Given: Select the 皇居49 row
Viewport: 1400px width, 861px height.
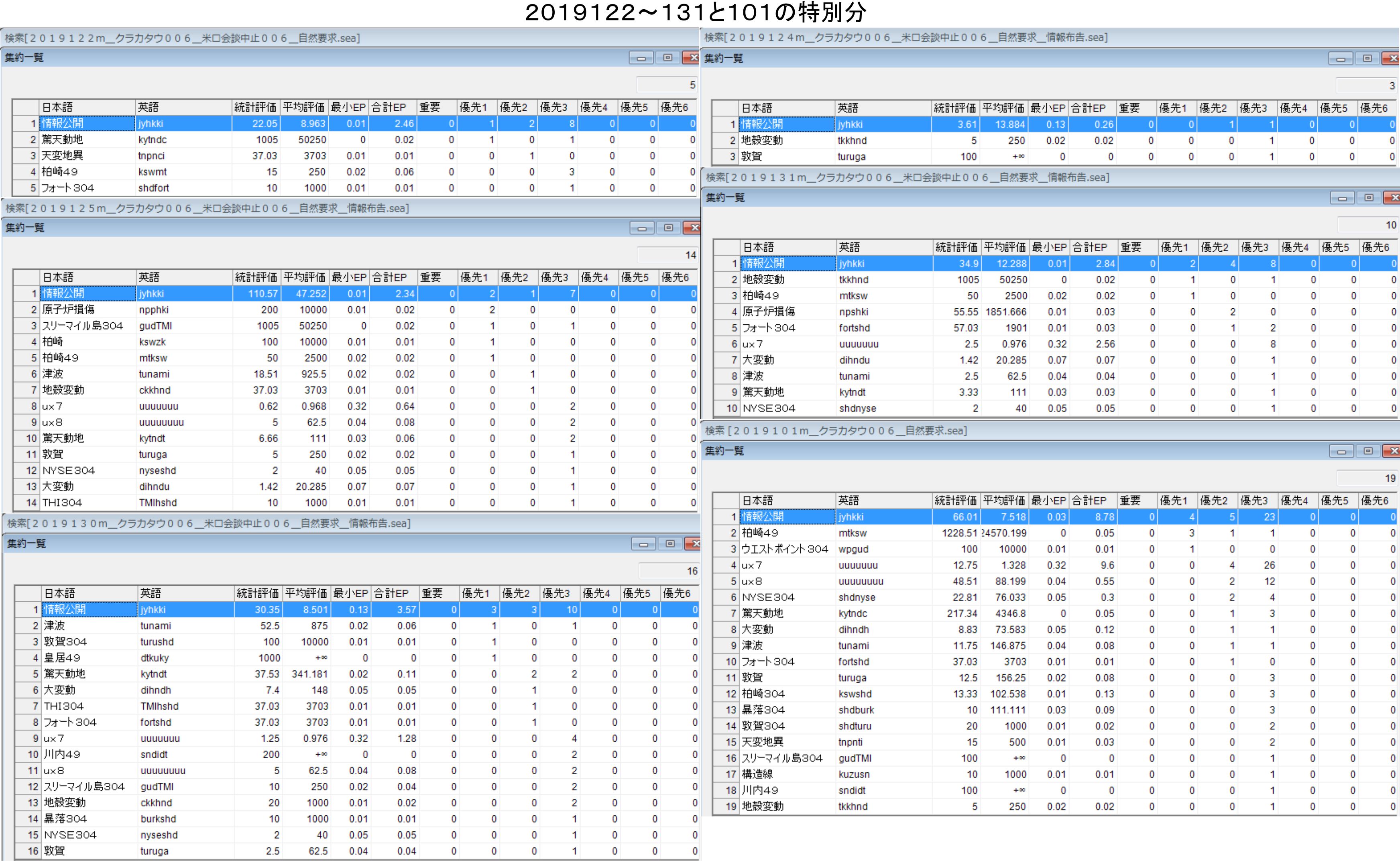Looking at the screenshot, I should click(x=63, y=658).
